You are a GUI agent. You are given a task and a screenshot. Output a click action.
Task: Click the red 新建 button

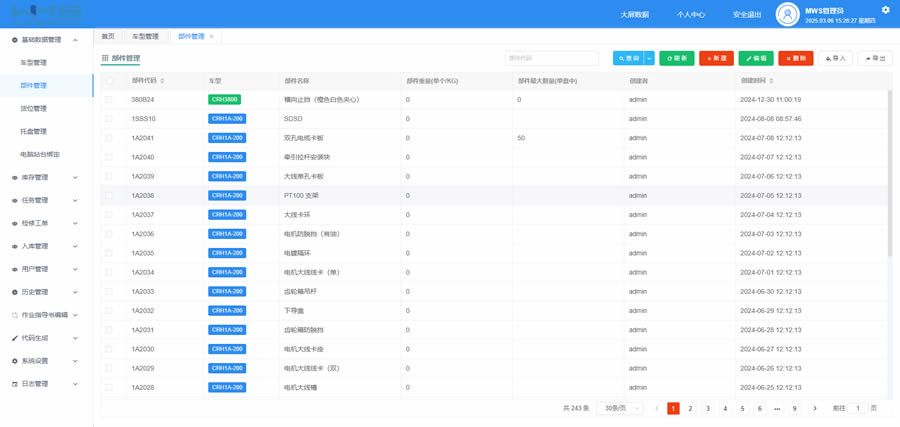[716, 58]
